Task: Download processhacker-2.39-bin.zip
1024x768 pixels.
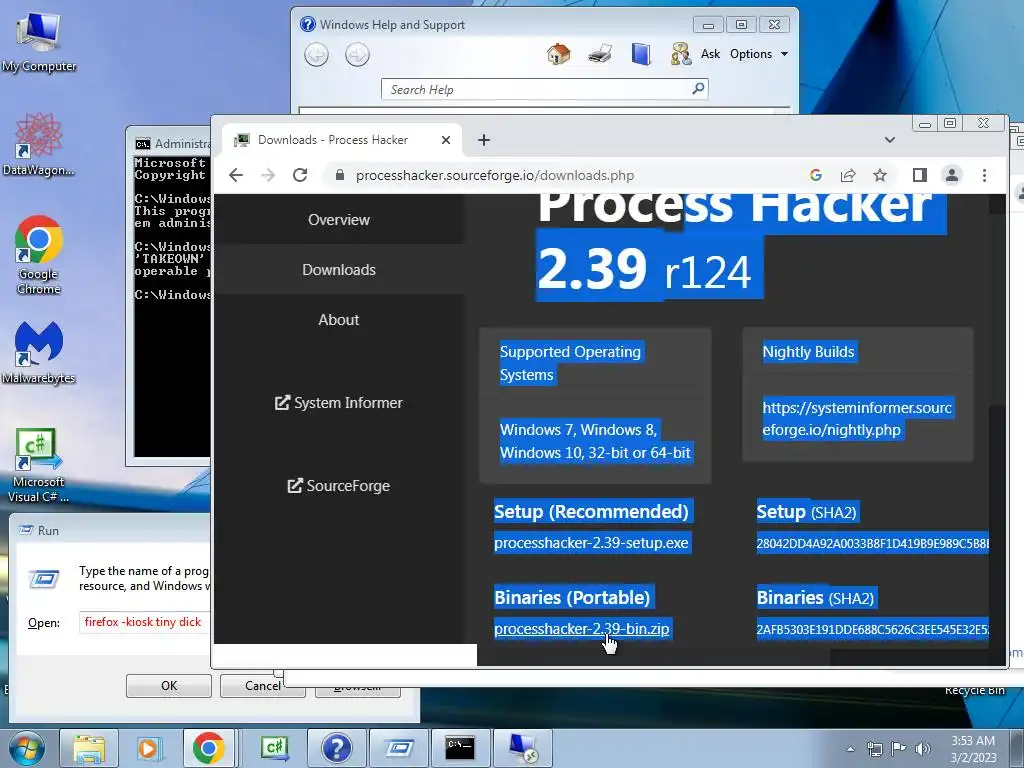Action: click(x=582, y=628)
